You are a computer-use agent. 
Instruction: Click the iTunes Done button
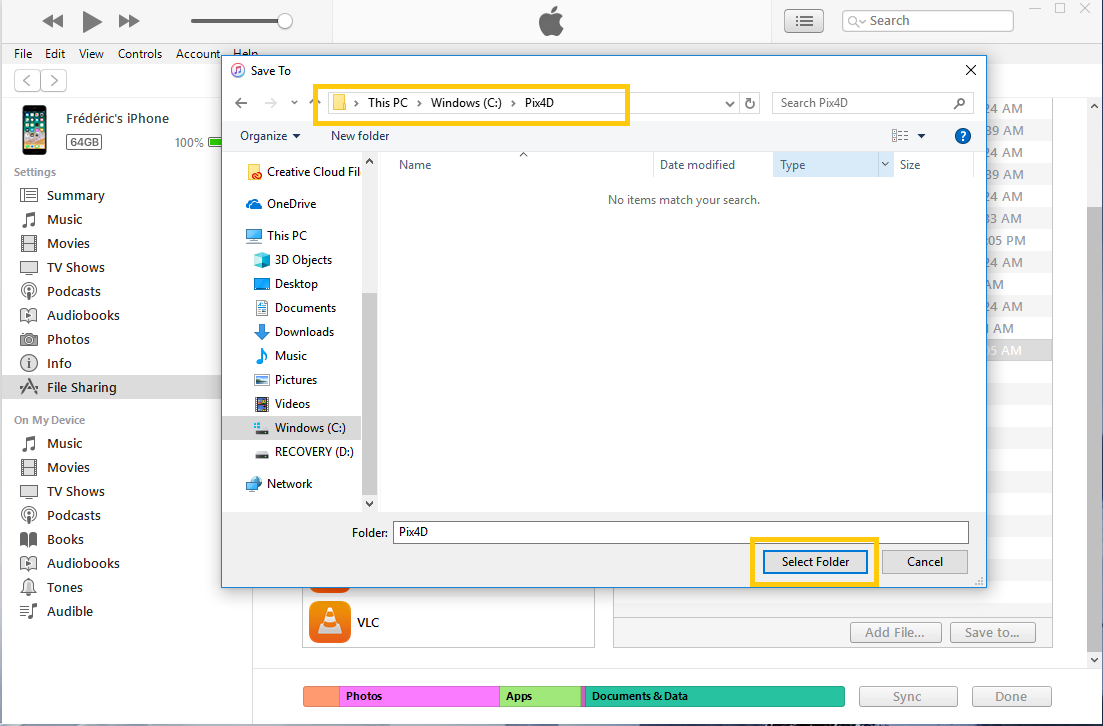click(x=1011, y=696)
